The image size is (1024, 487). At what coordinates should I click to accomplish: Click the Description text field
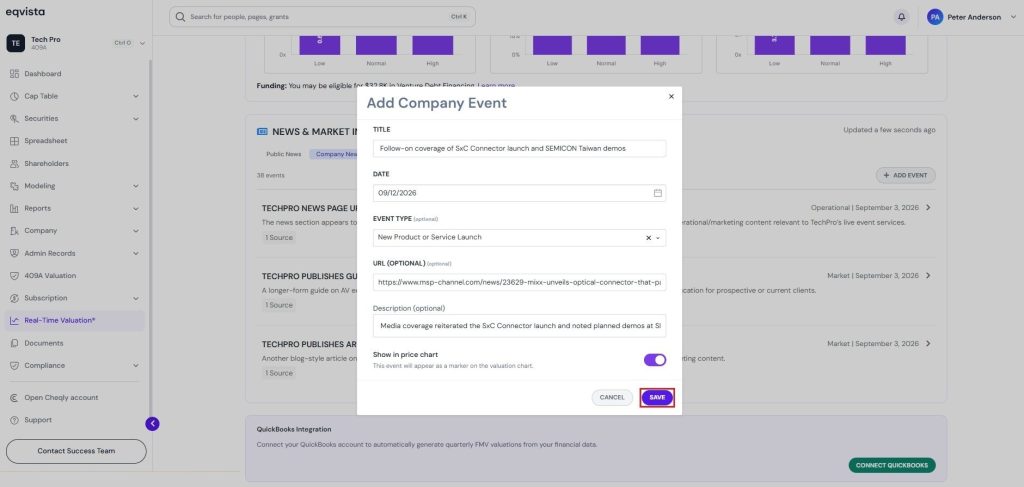[519, 326]
